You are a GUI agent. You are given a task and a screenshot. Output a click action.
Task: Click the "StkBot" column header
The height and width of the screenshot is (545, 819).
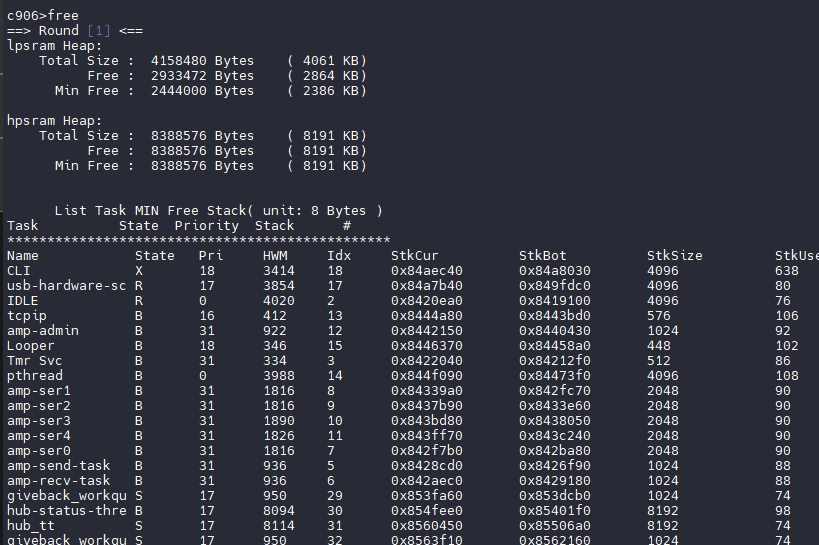[542, 256]
